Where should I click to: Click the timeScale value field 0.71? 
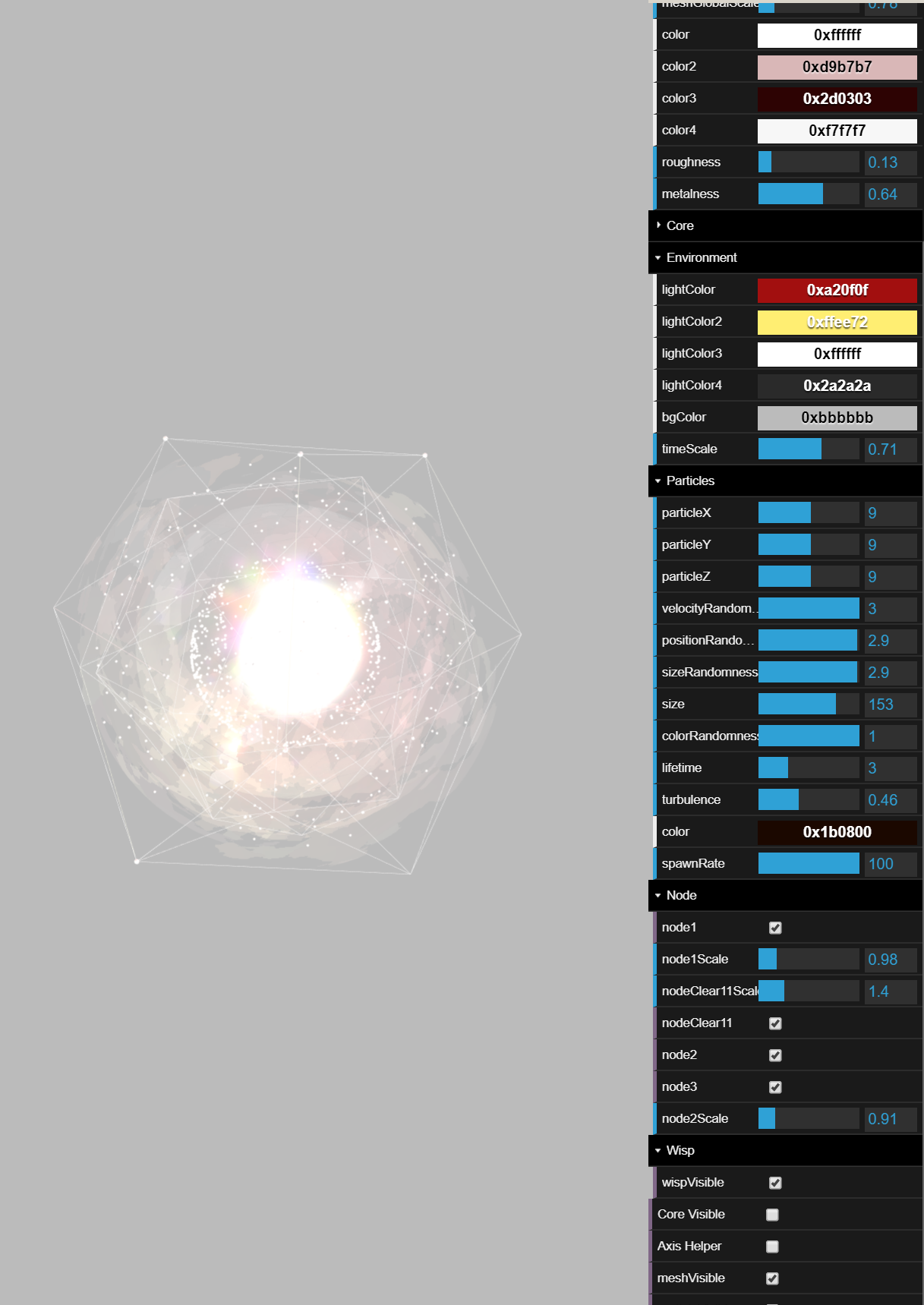coord(891,449)
